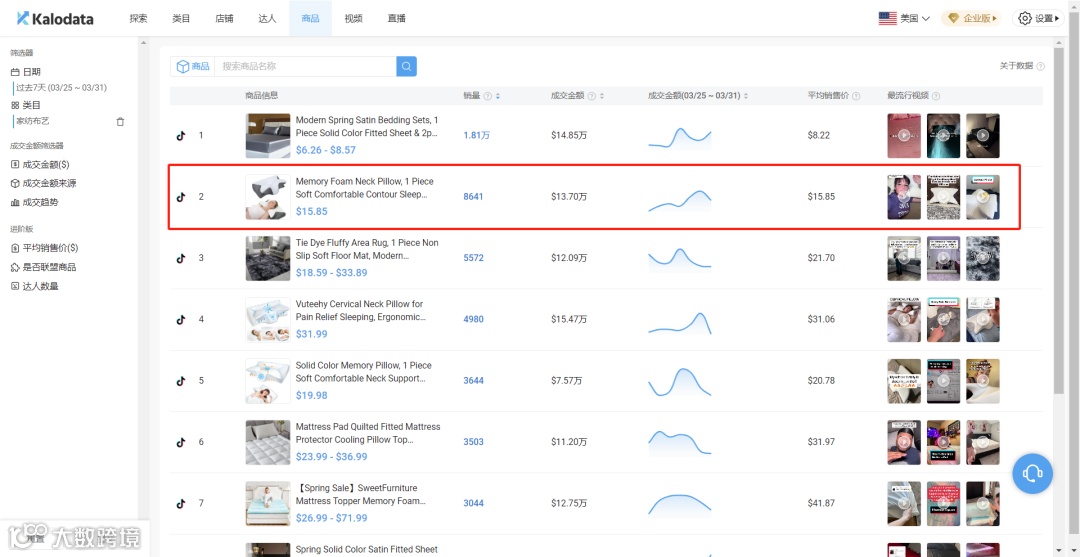Sort by 成交金额(03/25 ~ 03/31) arrows

[746, 96]
